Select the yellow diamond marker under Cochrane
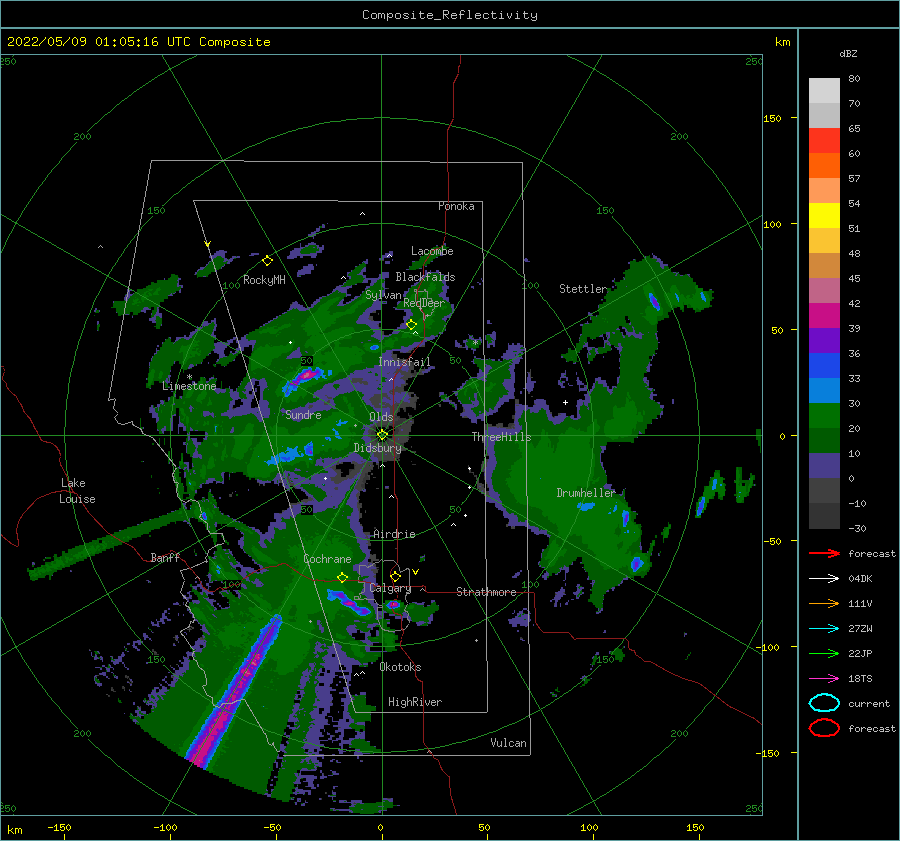This screenshot has height=841, width=900. coord(343,577)
